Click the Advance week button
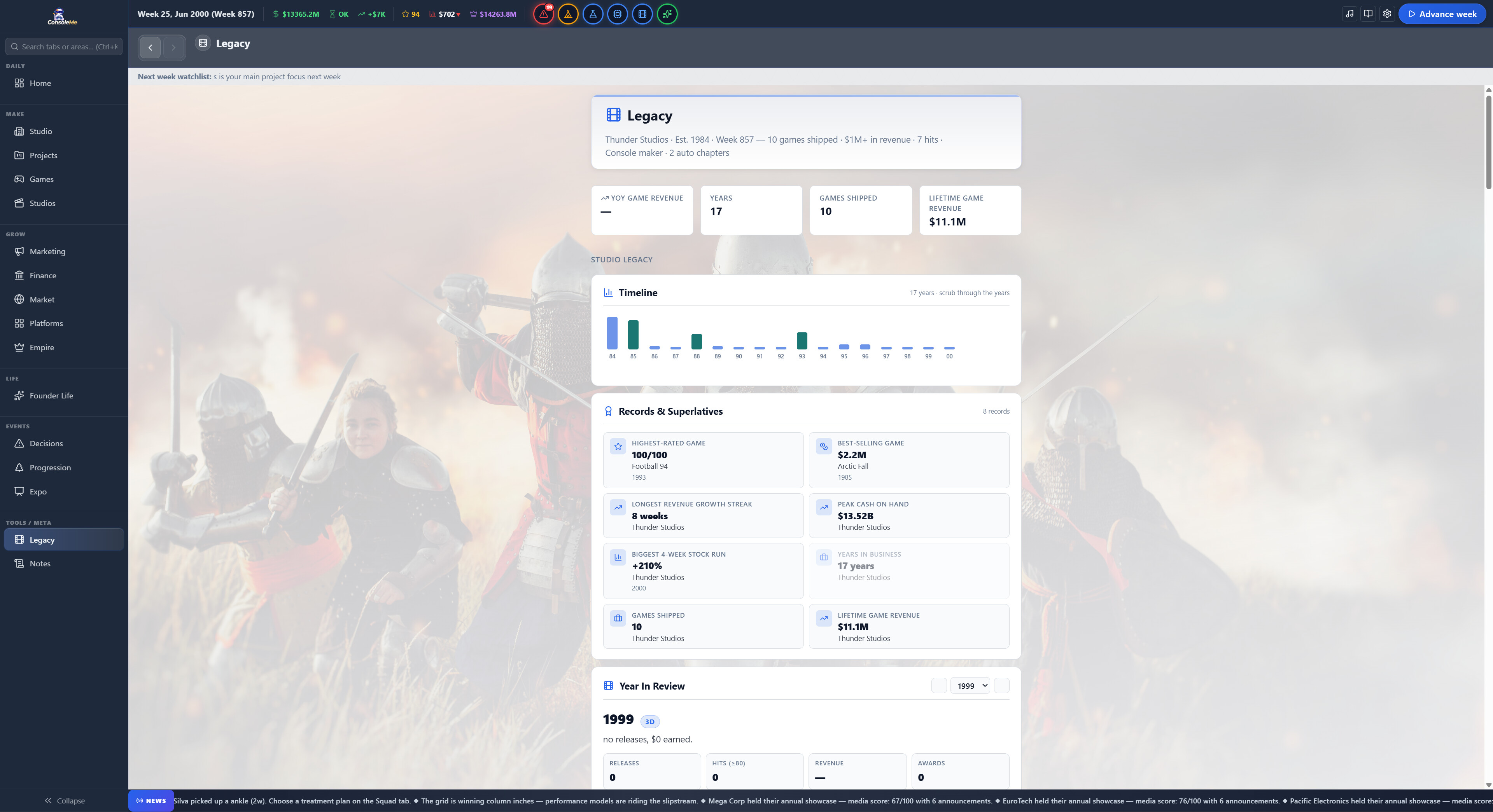Screen dimensions: 1493x812 pos(1442,14)
